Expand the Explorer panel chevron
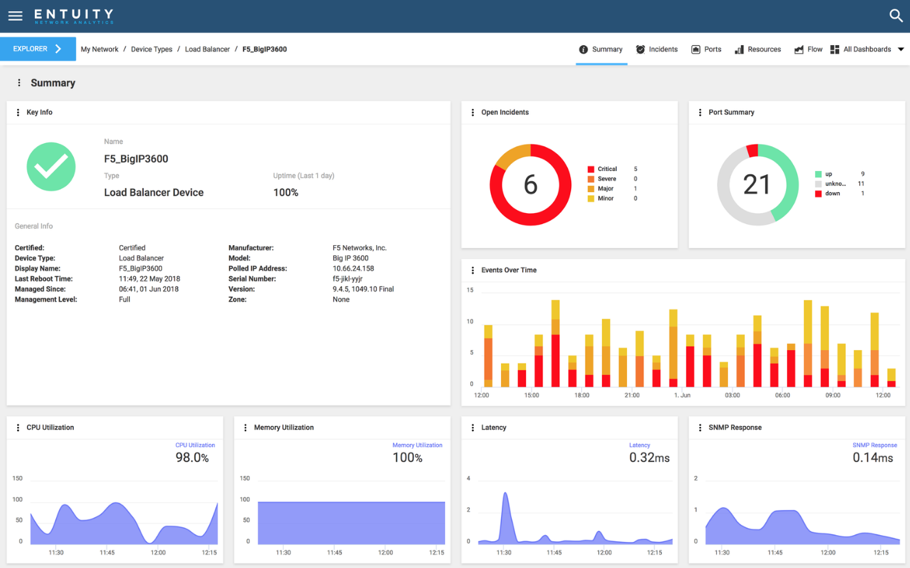Image resolution: width=910 pixels, height=568 pixels. [x=58, y=49]
